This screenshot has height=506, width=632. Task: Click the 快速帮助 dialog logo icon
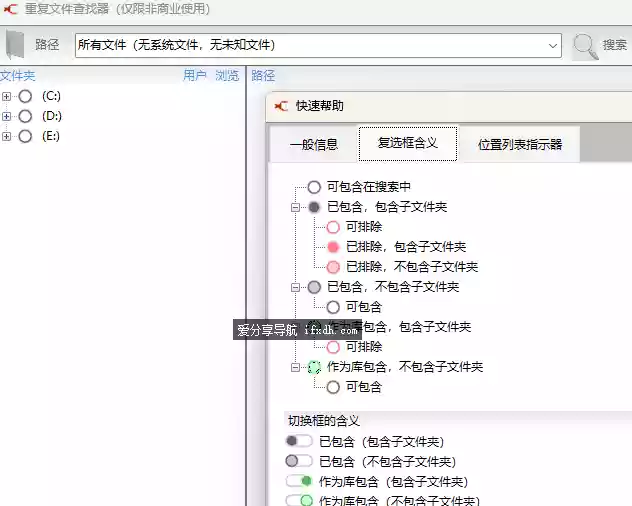point(281,106)
